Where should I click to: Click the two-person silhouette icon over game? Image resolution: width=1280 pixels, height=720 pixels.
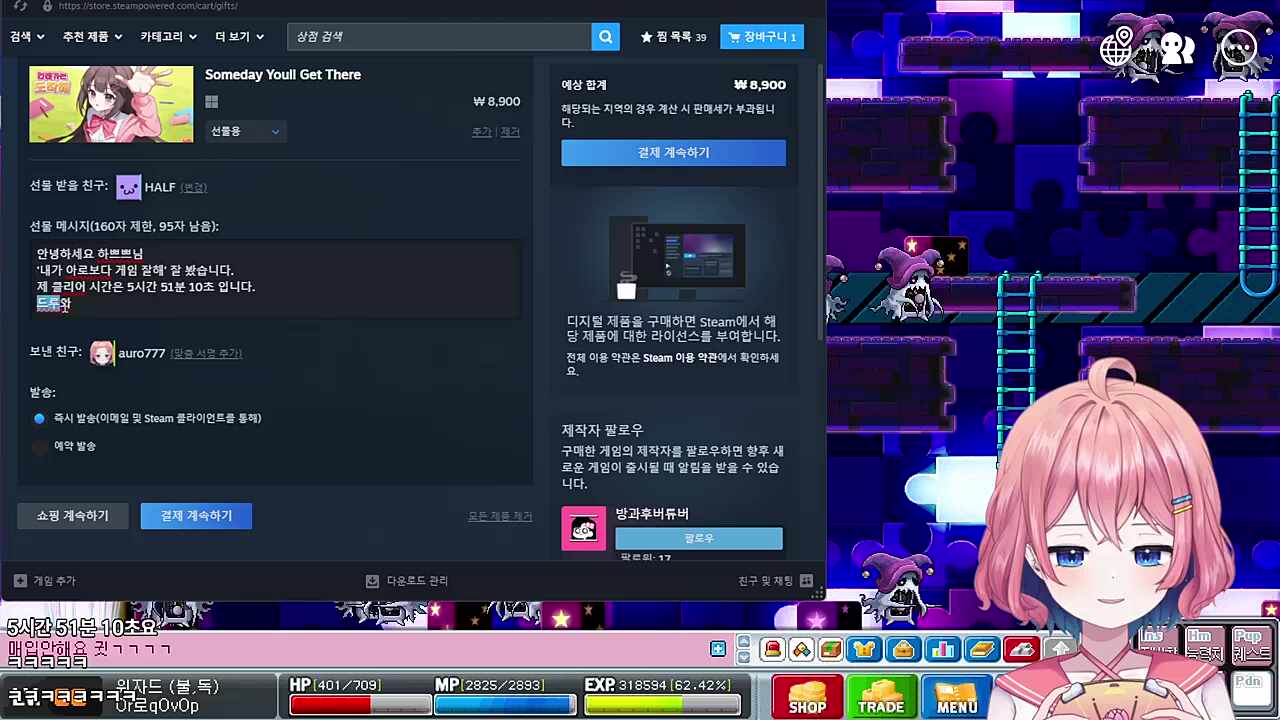1176,46
